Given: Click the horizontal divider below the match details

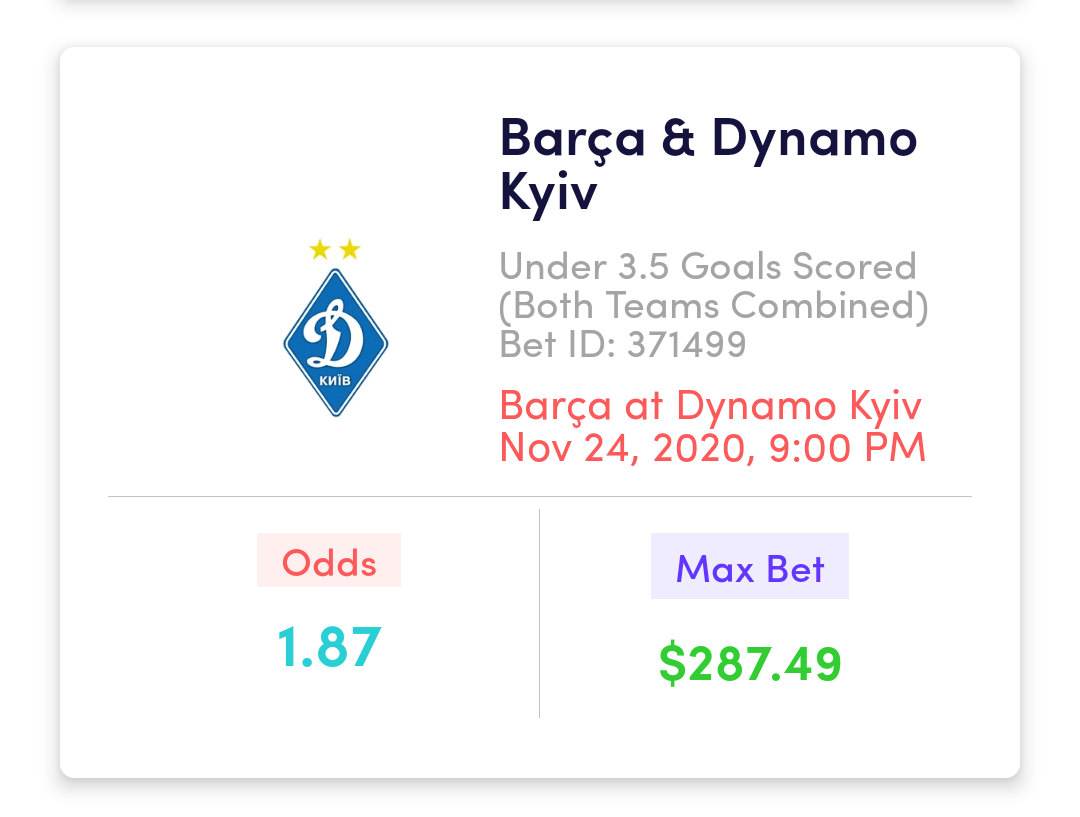Looking at the screenshot, I should tap(540, 496).
